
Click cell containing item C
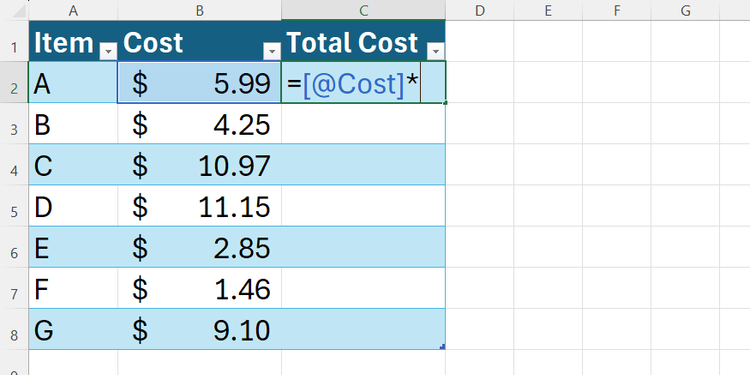(73, 165)
